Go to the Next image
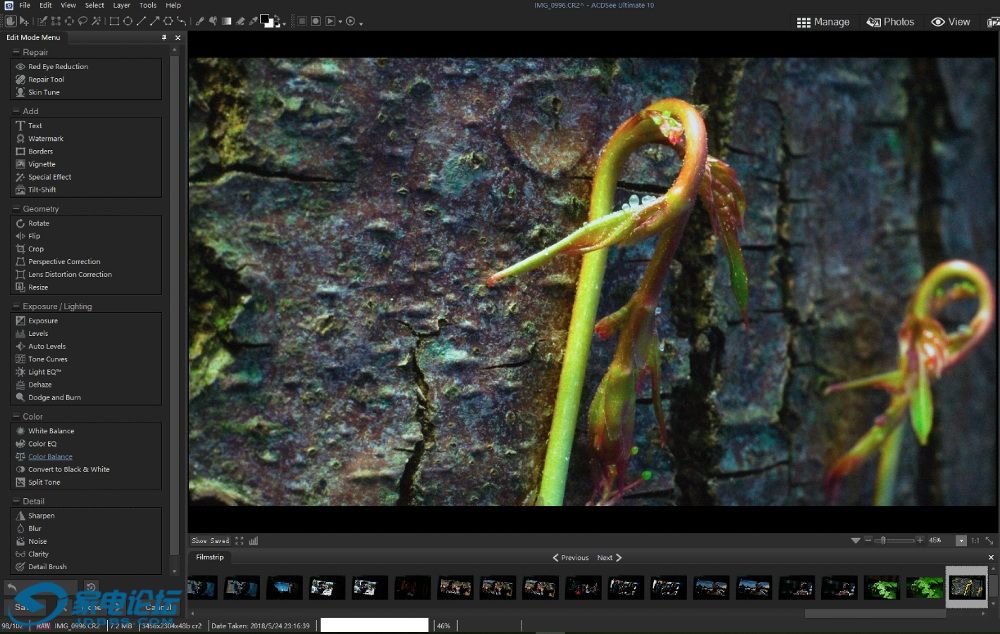Screen dimensions: 1000x634 pos(609,557)
